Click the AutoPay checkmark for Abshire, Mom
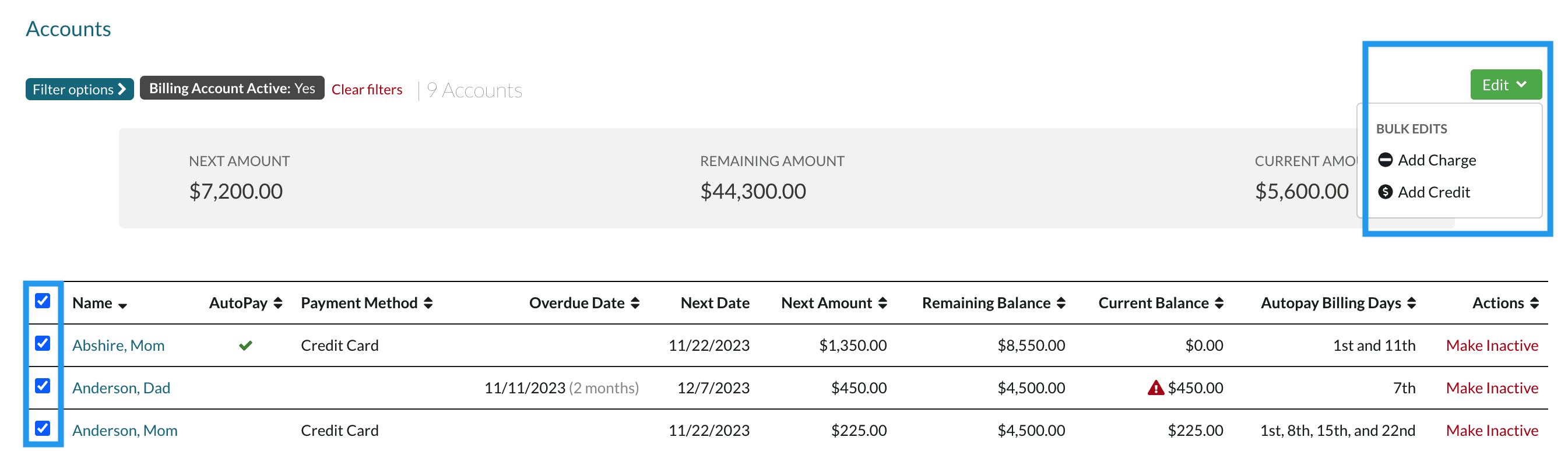 pyautogui.click(x=246, y=344)
